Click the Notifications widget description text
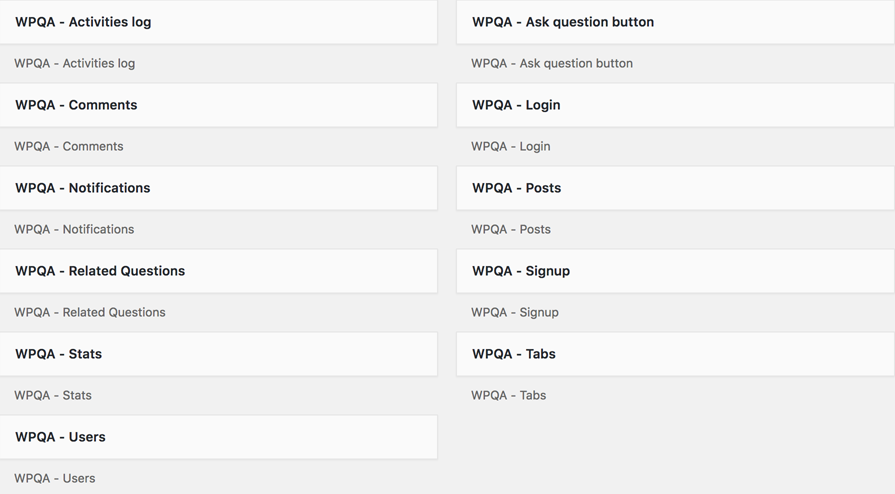The width and height of the screenshot is (895, 494). click(74, 229)
